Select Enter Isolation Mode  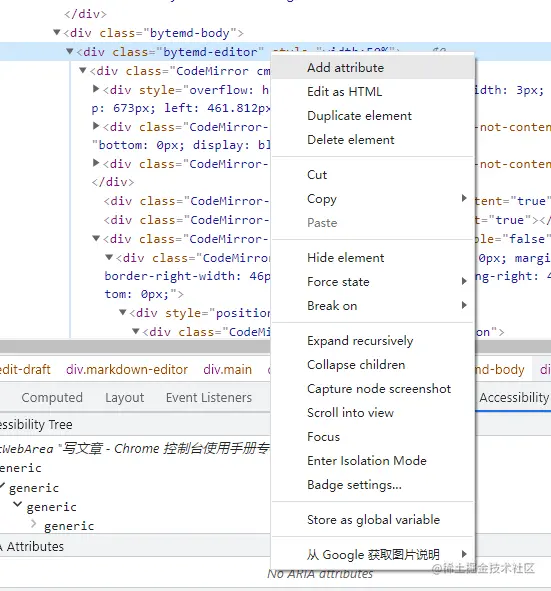[372, 461]
